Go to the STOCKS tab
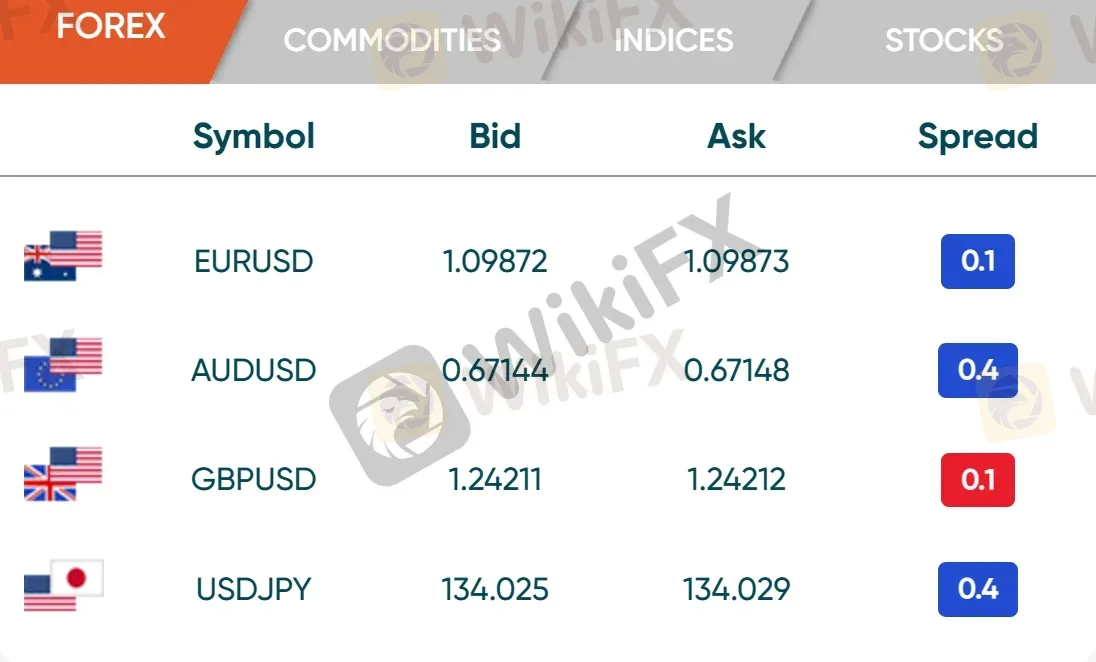The height and width of the screenshot is (662, 1096). [943, 40]
